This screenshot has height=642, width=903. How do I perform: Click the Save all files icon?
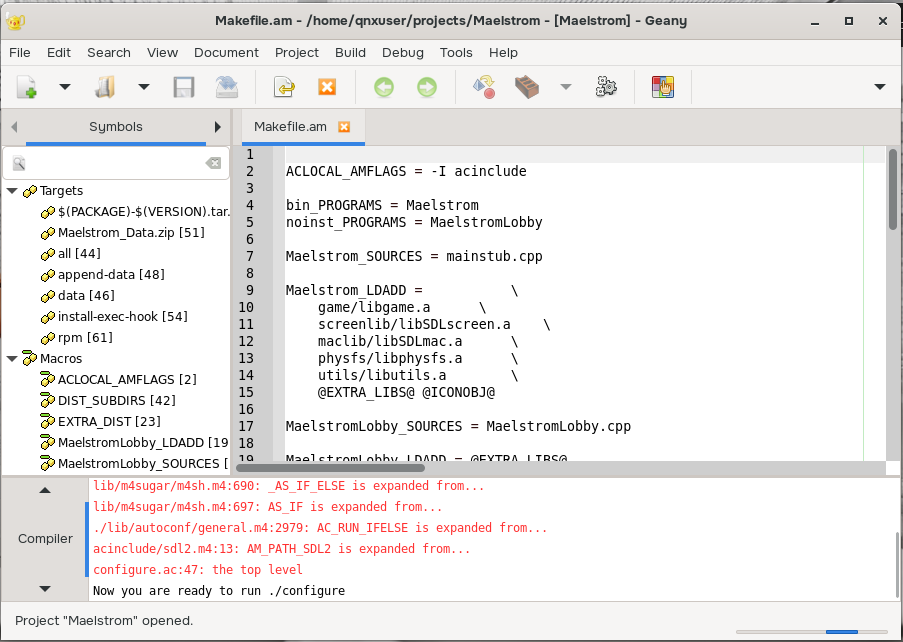(226, 88)
